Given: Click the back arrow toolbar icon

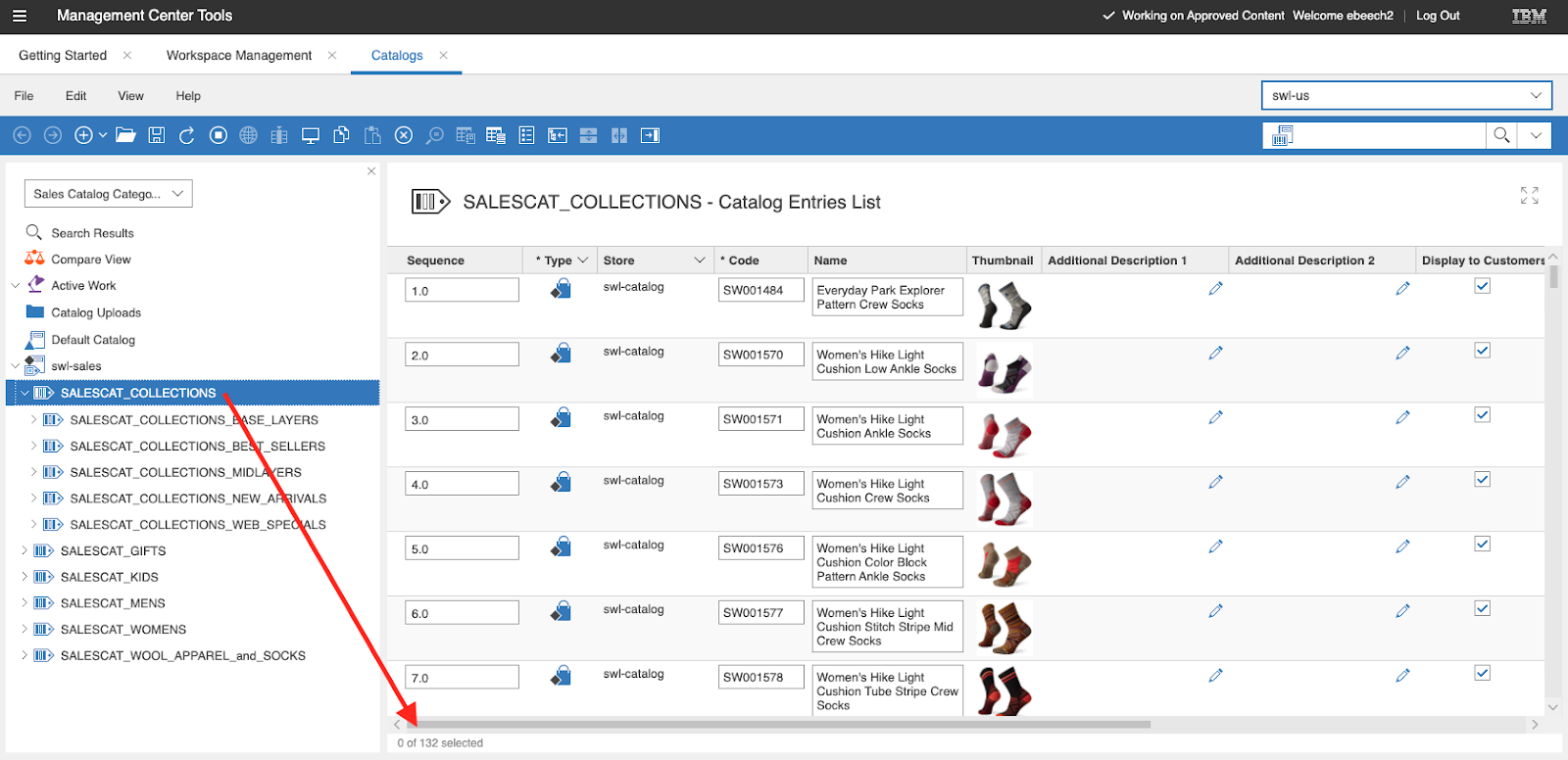Looking at the screenshot, I should pos(22,135).
